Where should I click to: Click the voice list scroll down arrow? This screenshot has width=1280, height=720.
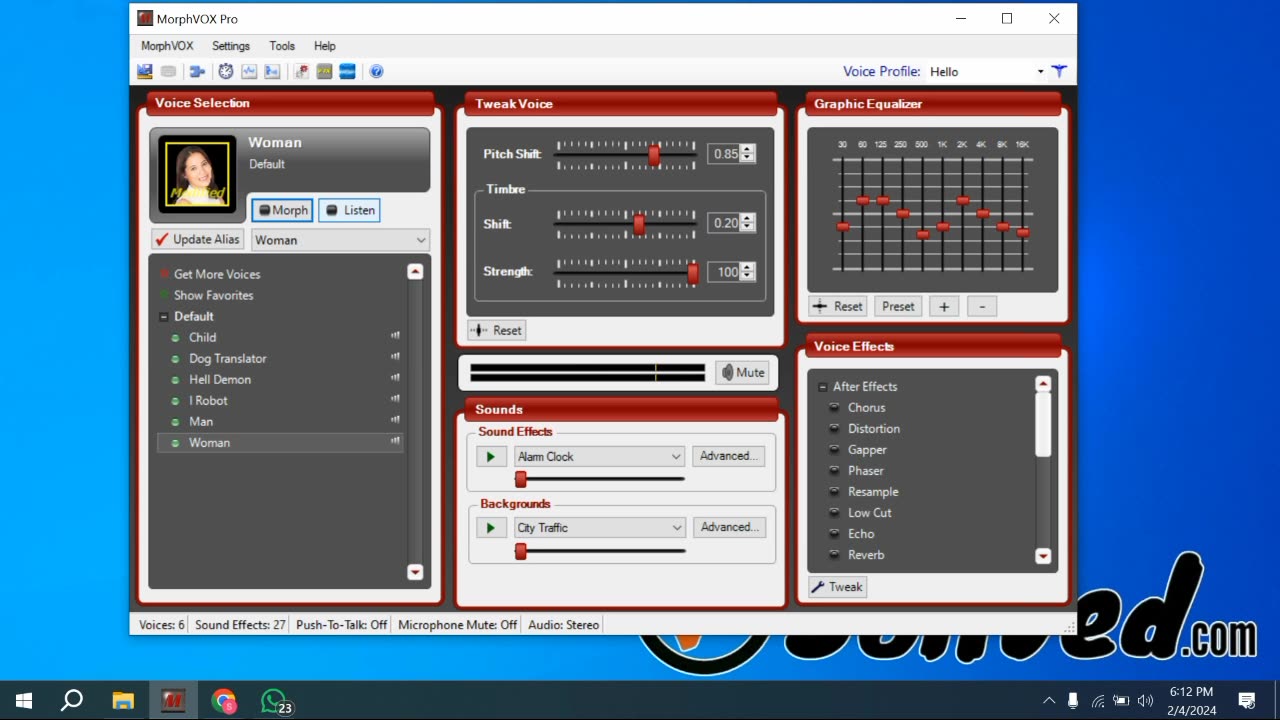(x=415, y=572)
